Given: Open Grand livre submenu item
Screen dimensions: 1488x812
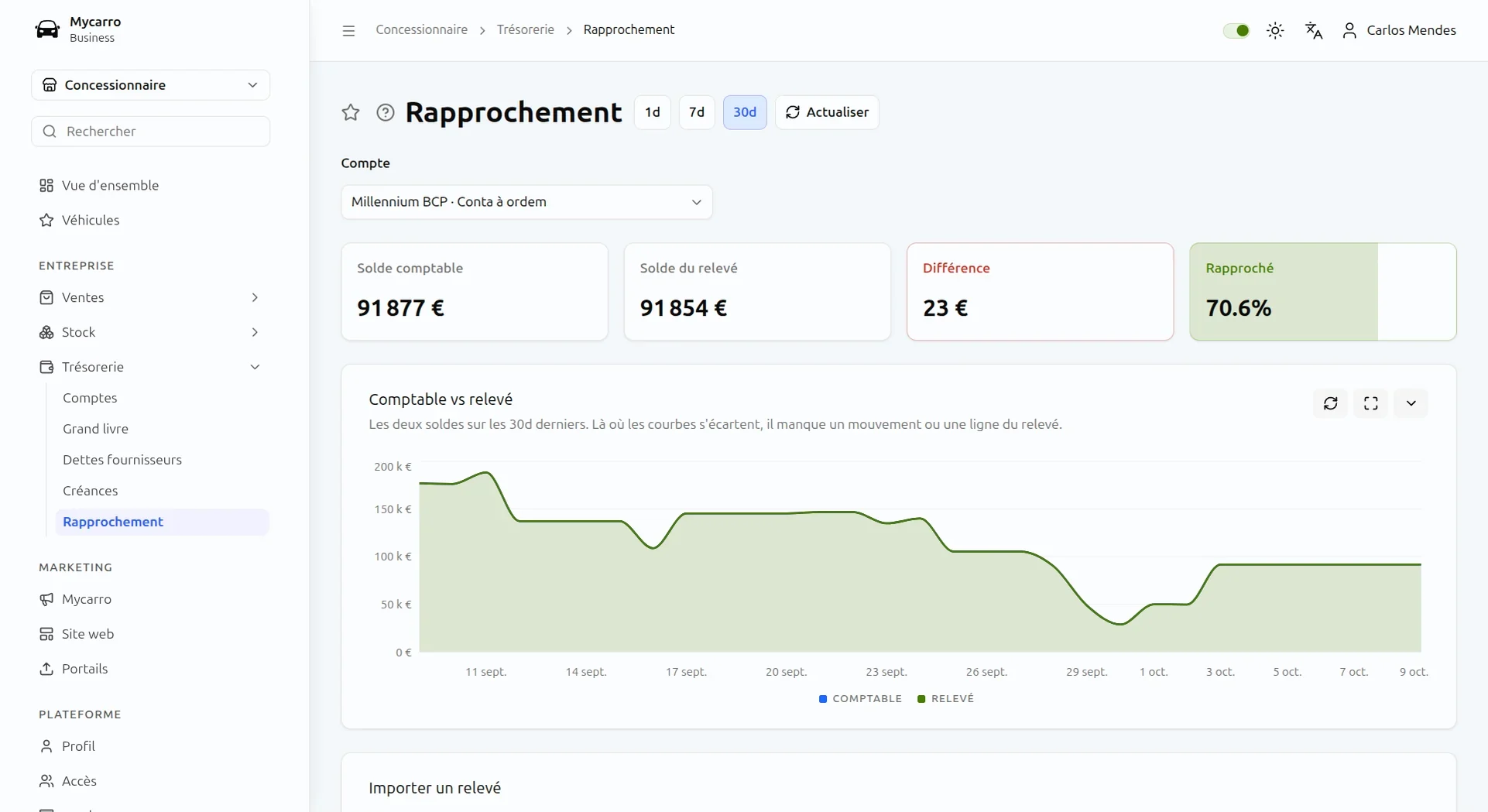Looking at the screenshot, I should pyautogui.click(x=162, y=429).
